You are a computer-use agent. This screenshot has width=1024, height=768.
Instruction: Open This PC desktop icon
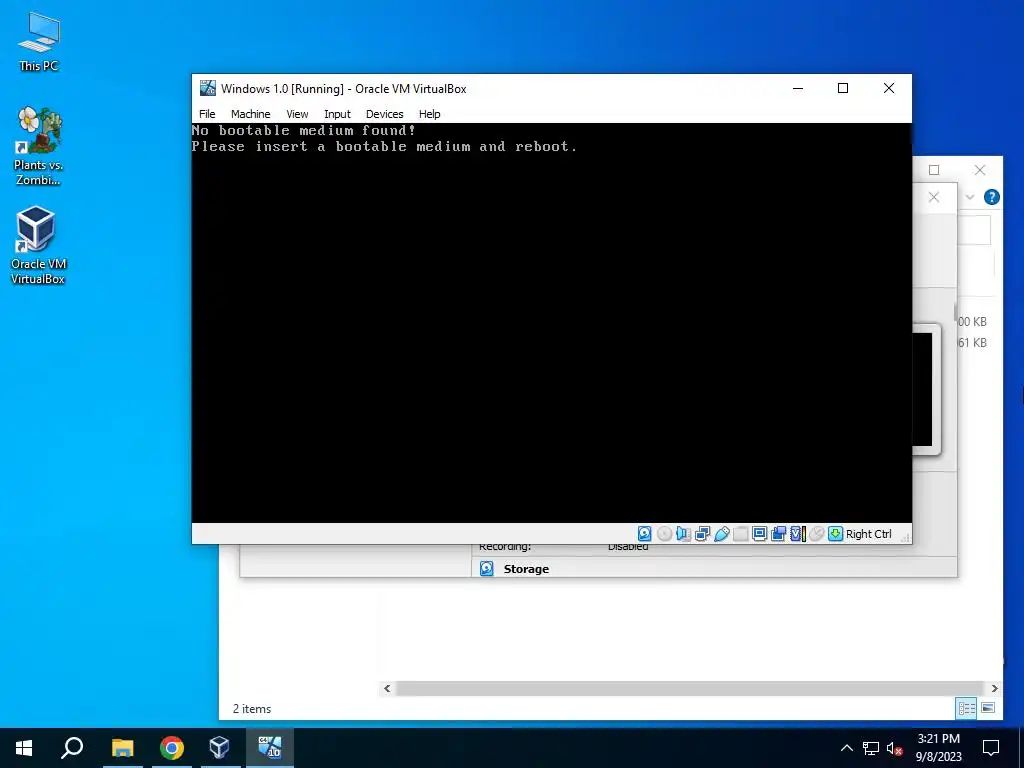click(39, 42)
